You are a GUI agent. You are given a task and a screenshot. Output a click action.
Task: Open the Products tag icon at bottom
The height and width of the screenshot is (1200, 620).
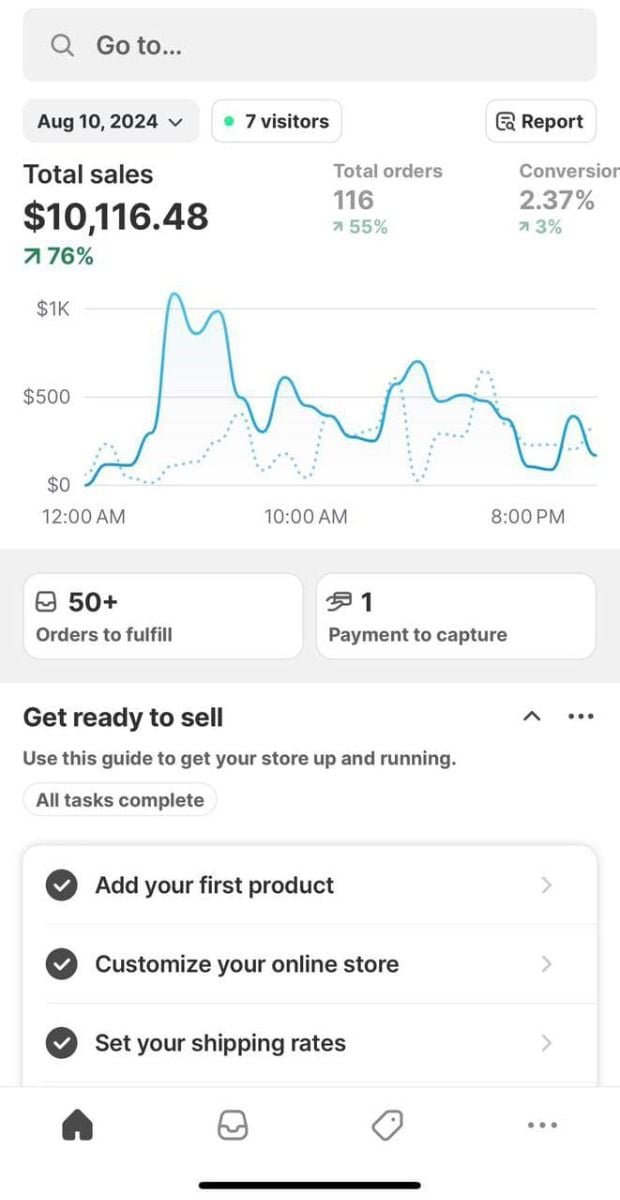pos(387,1124)
